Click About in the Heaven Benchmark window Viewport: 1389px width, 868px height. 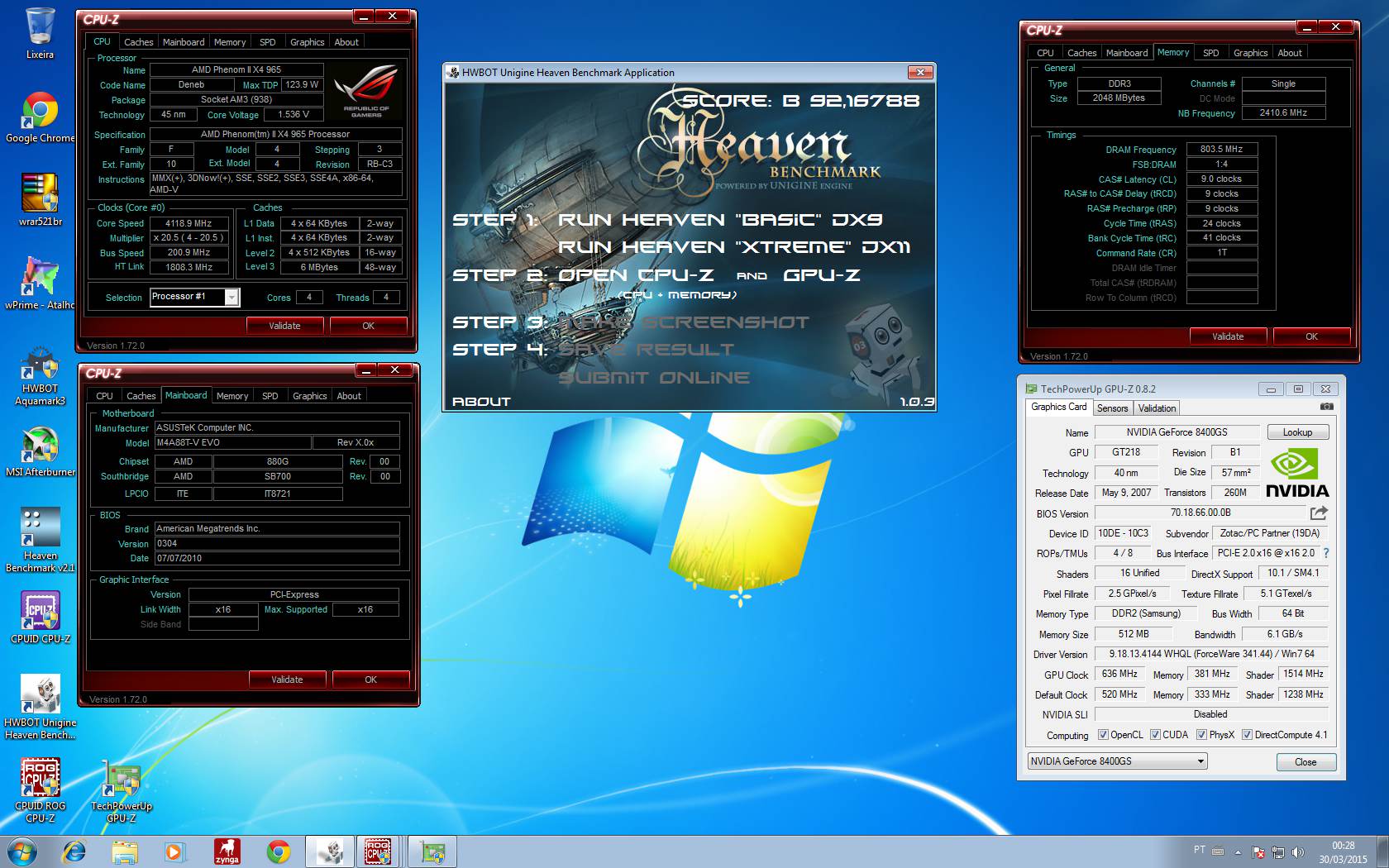(482, 402)
